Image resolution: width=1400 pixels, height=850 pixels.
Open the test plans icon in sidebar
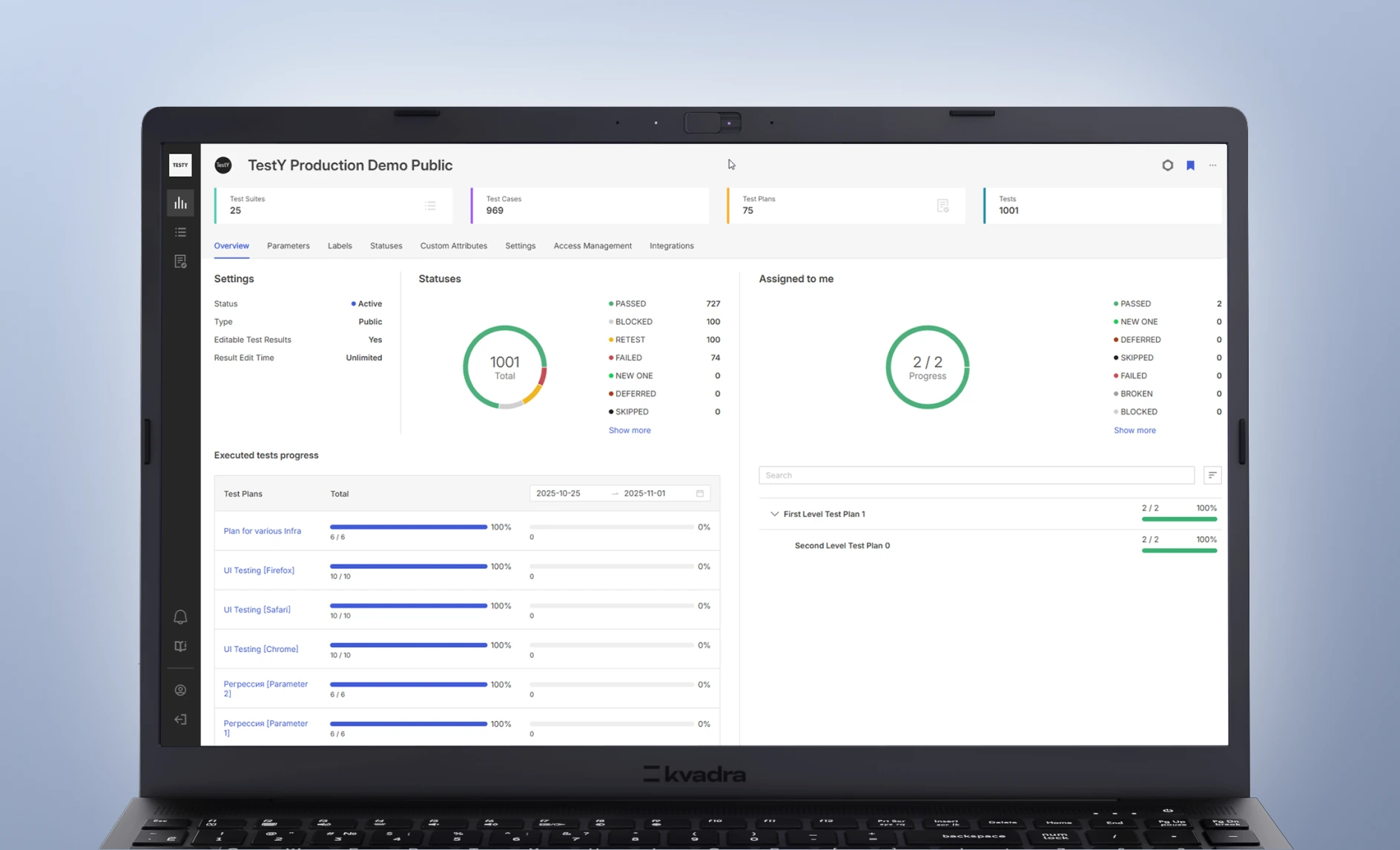pos(180,262)
